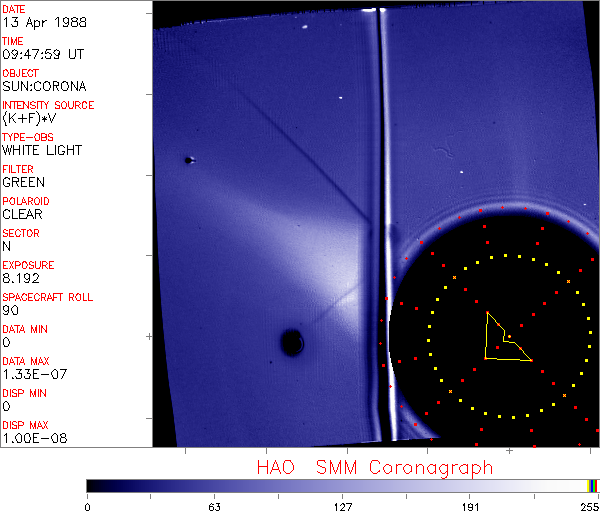Select the exposure value 8.192

point(21,278)
